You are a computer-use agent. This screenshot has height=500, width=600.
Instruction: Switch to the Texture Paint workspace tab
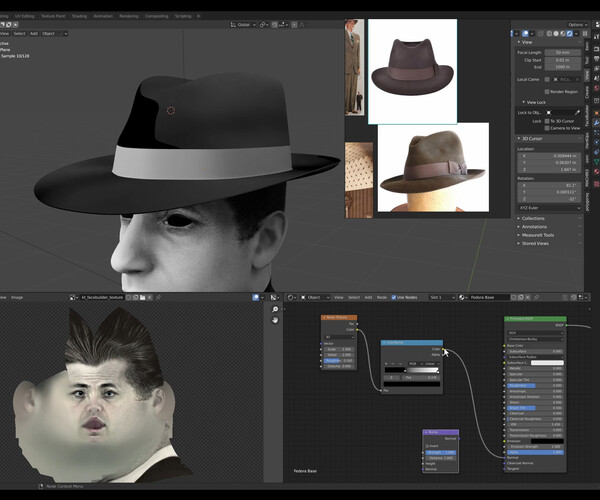click(53, 16)
